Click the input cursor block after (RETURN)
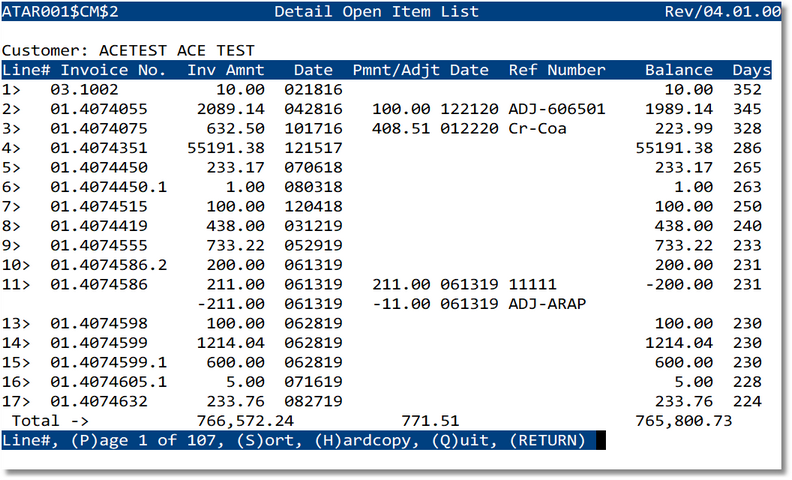This screenshot has width=792, height=480. (600, 440)
